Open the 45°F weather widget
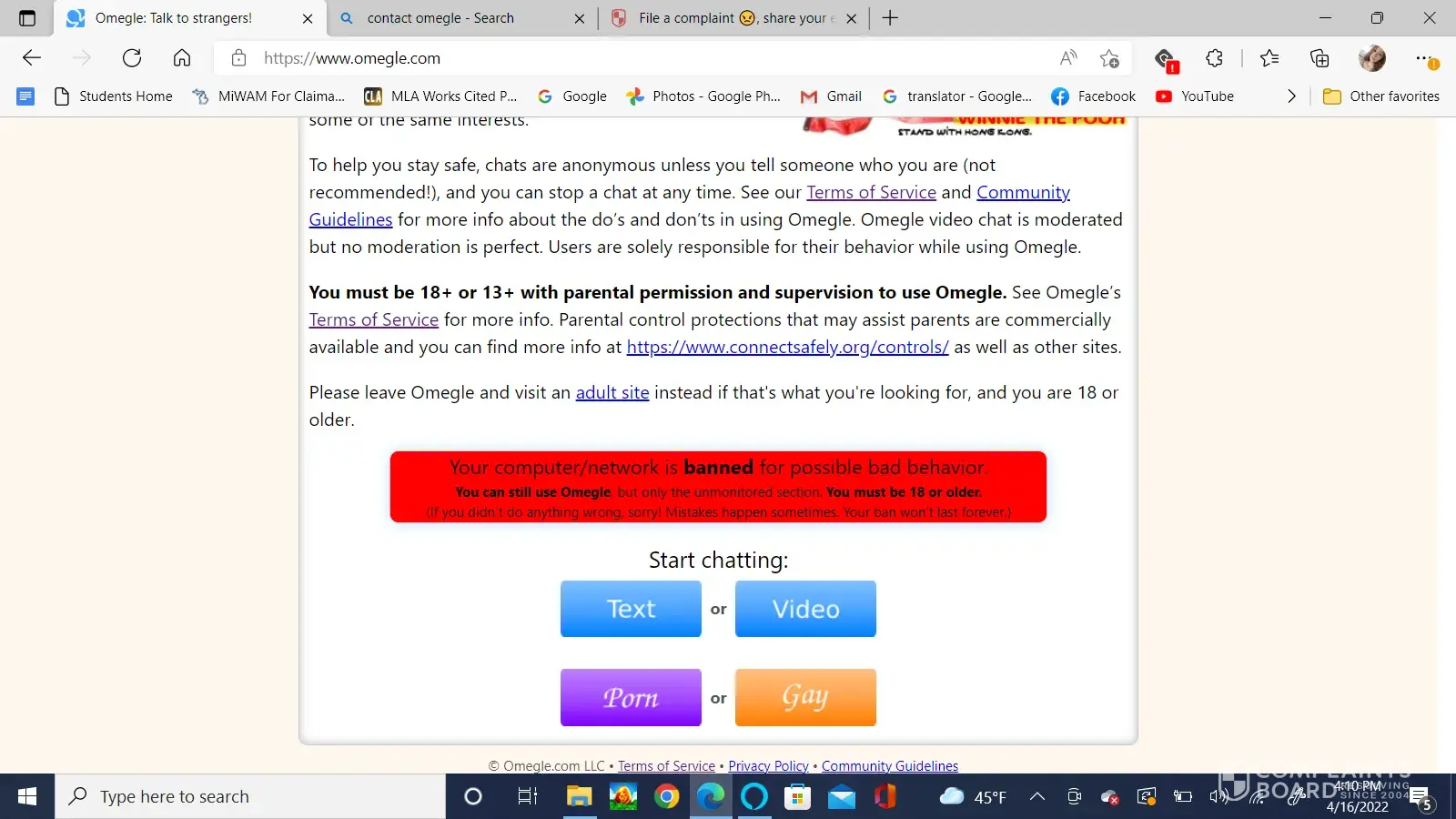The image size is (1456, 819). point(974,797)
